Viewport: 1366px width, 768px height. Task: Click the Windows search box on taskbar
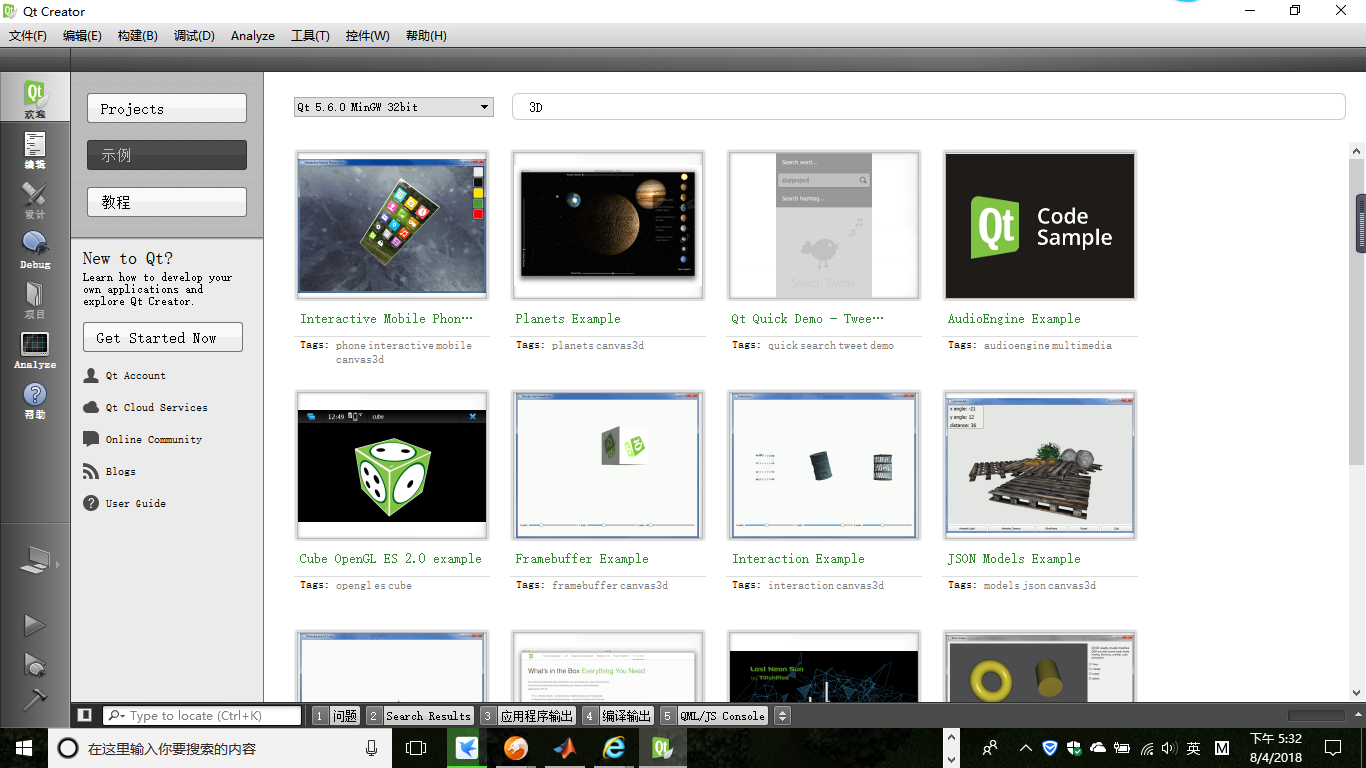point(220,748)
